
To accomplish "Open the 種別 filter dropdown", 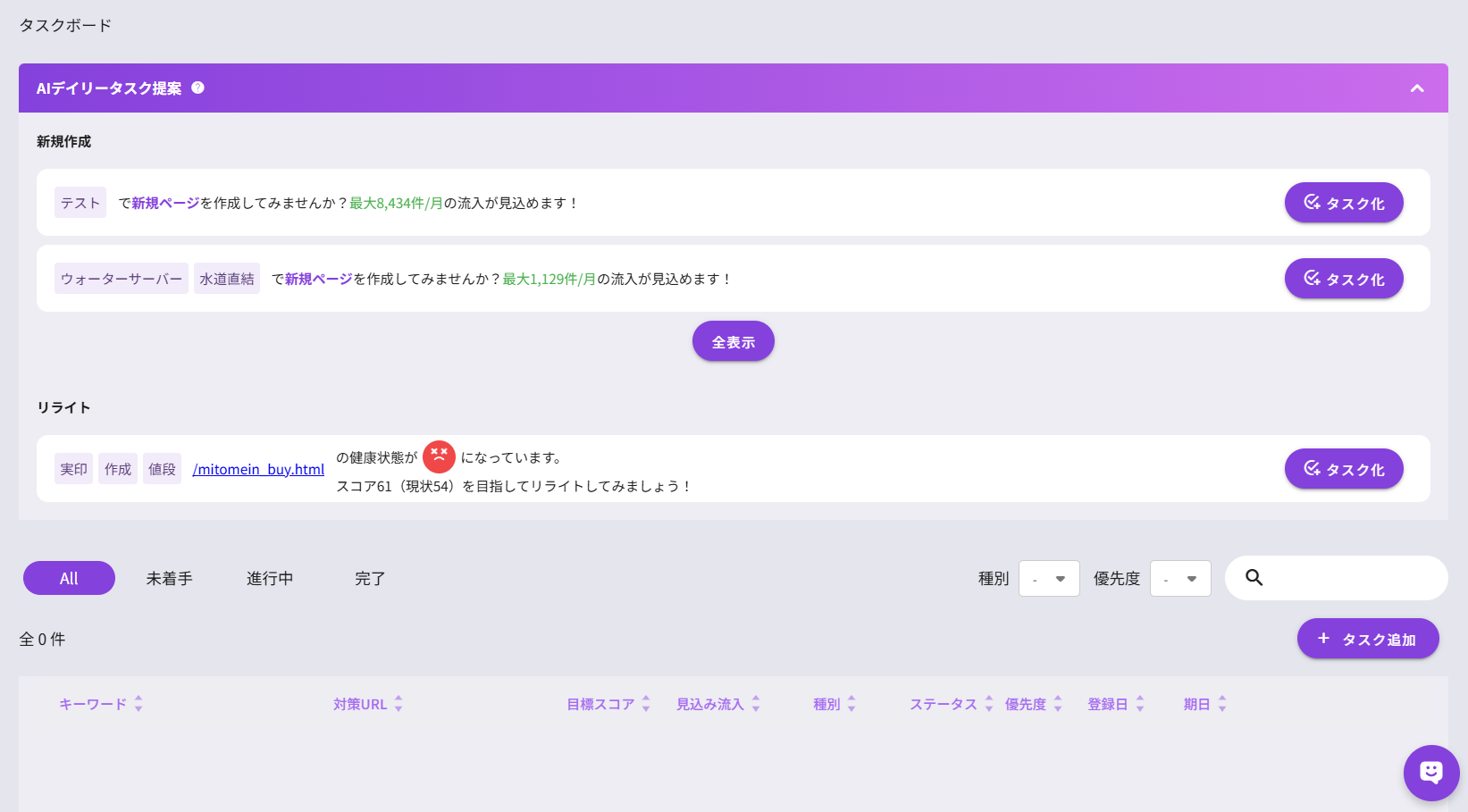I will (x=1049, y=578).
